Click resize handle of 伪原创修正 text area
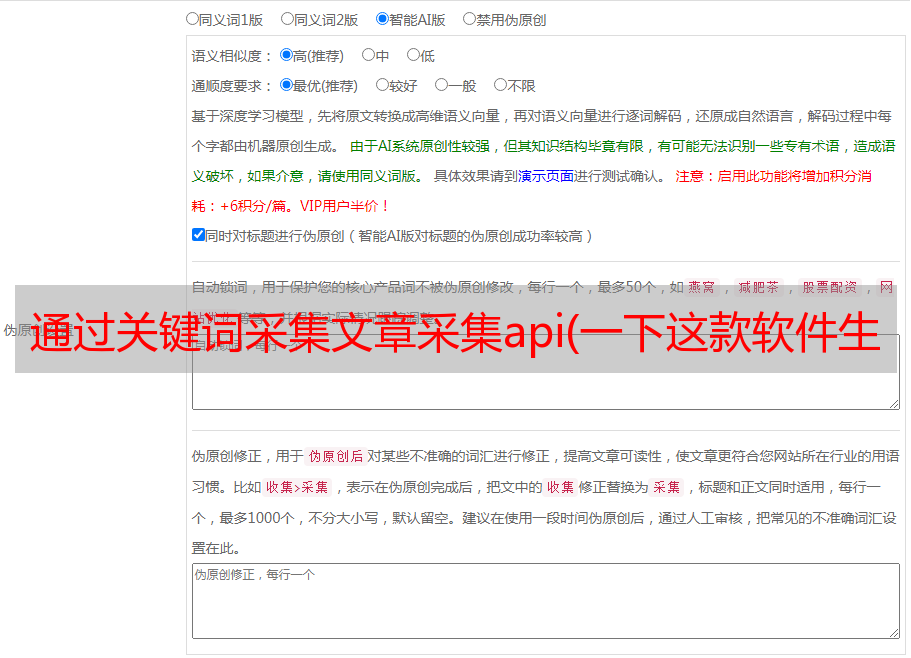The image size is (911, 658). [893, 632]
